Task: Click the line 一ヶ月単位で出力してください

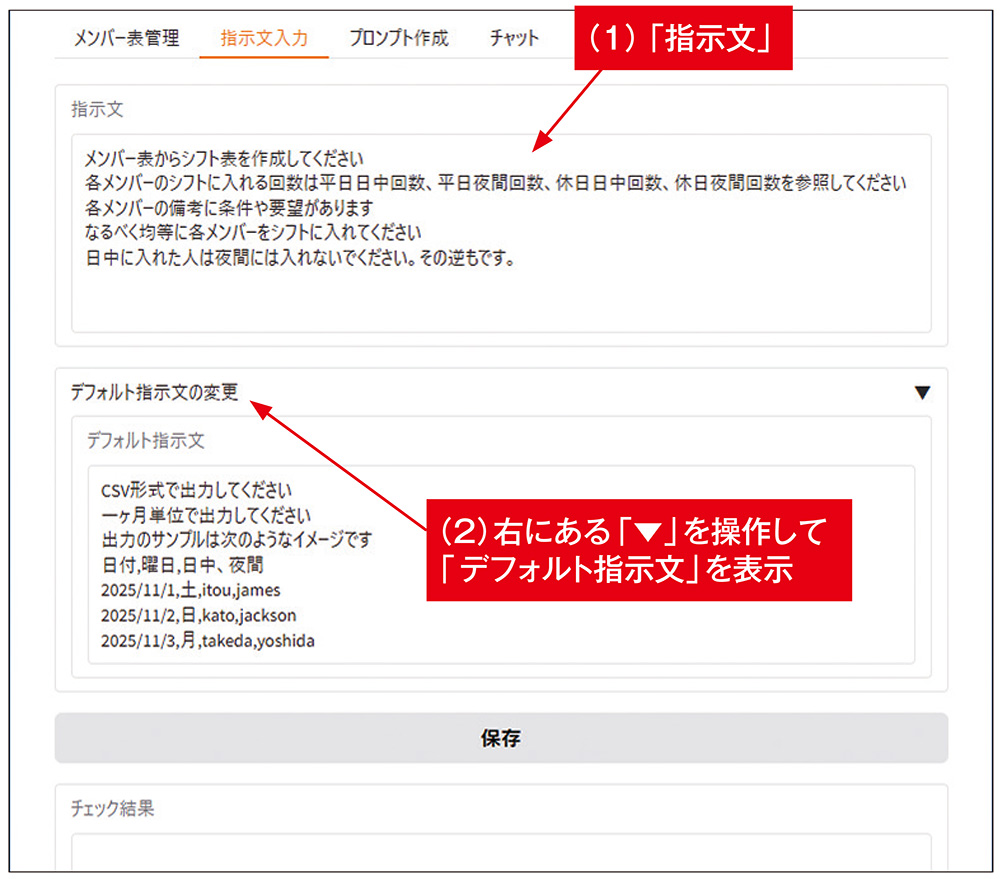Action: [206, 515]
